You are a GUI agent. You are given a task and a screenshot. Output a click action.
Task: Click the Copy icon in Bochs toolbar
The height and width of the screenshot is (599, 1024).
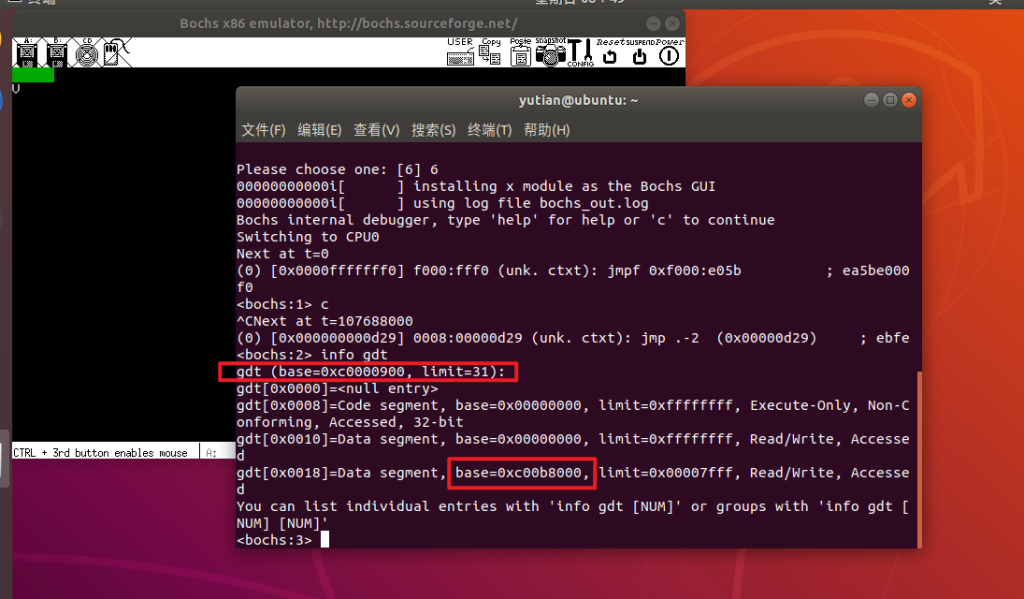click(x=490, y=52)
